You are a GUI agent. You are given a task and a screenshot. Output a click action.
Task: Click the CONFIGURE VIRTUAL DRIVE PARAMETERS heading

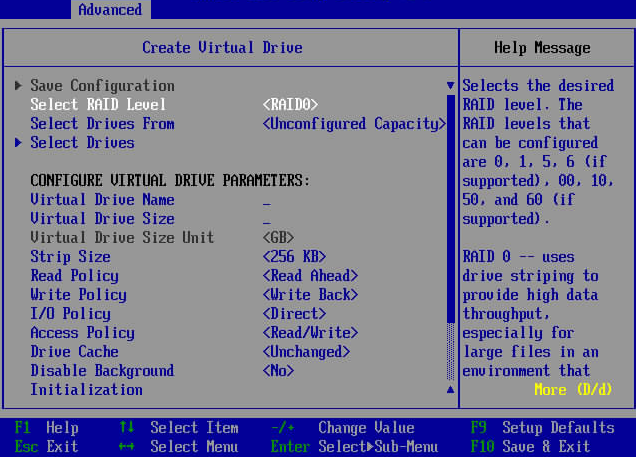(x=170, y=181)
